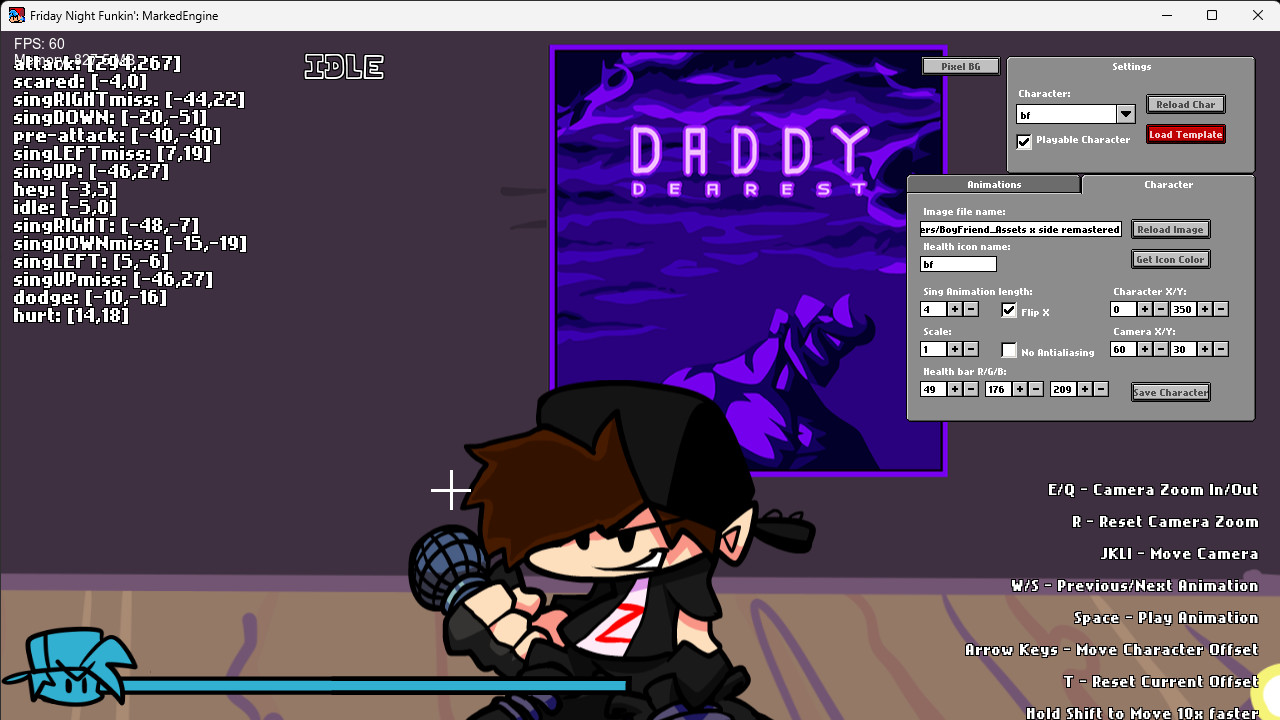Click the Camera Y value field showing 30
Image resolution: width=1280 pixels, height=720 pixels.
(1183, 350)
